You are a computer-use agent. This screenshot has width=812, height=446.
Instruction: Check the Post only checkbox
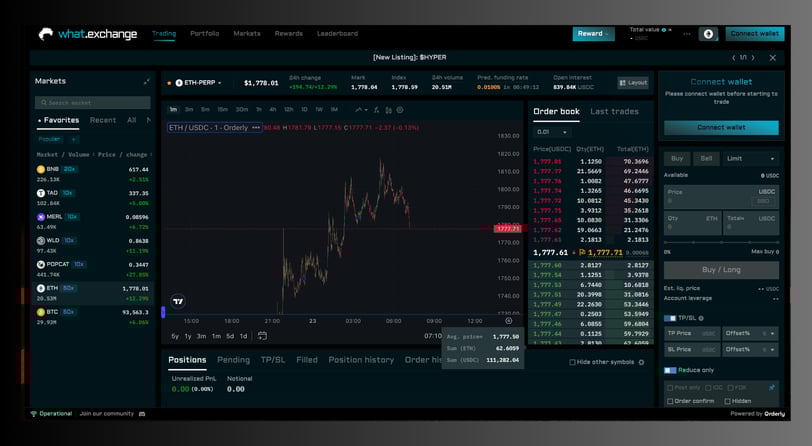click(670, 387)
